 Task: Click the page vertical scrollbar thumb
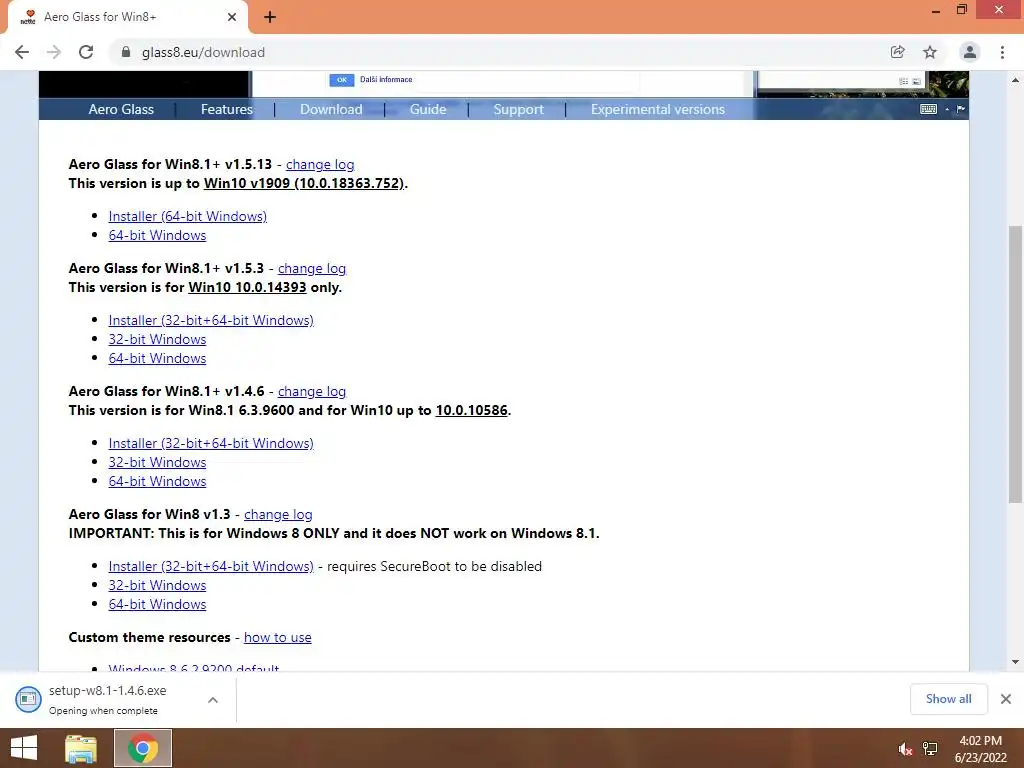(1015, 364)
